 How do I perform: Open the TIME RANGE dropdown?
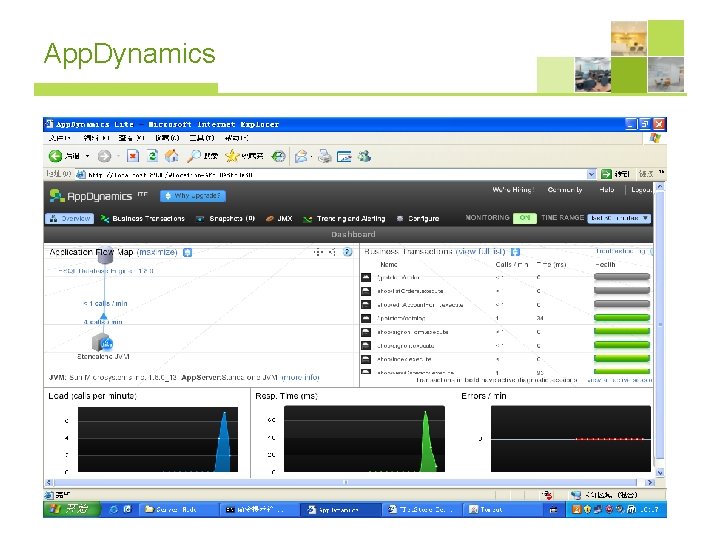[x=619, y=218]
